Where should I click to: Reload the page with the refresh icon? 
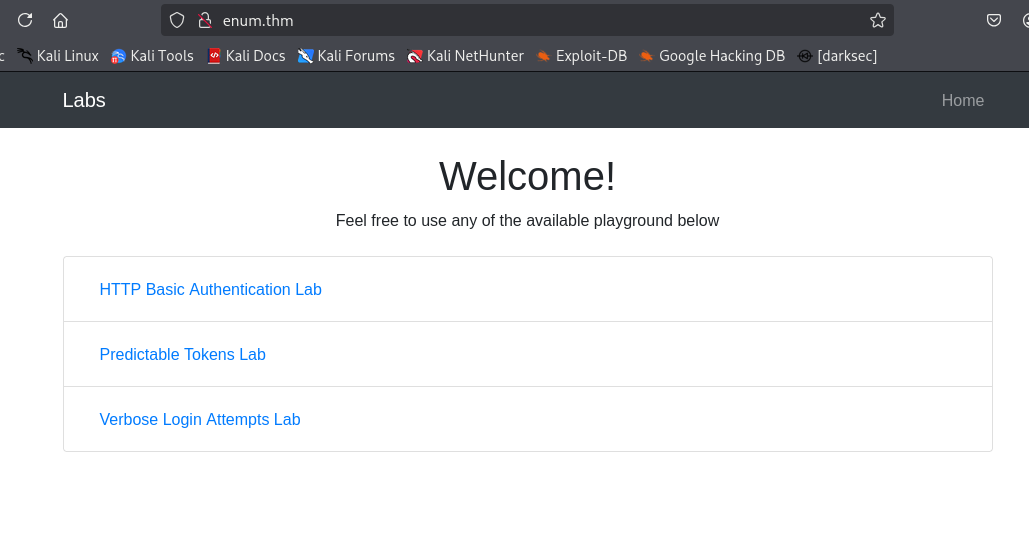pyautogui.click(x=25, y=20)
